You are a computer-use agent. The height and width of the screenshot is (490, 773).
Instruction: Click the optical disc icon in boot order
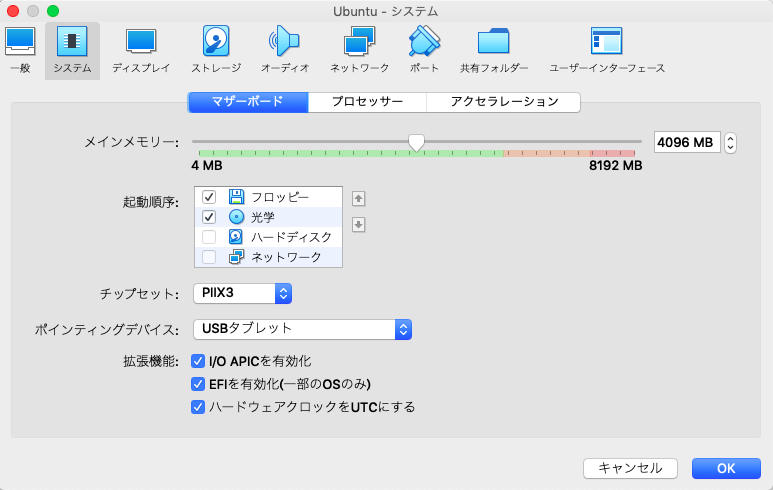pyautogui.click(x=237, y=217)
